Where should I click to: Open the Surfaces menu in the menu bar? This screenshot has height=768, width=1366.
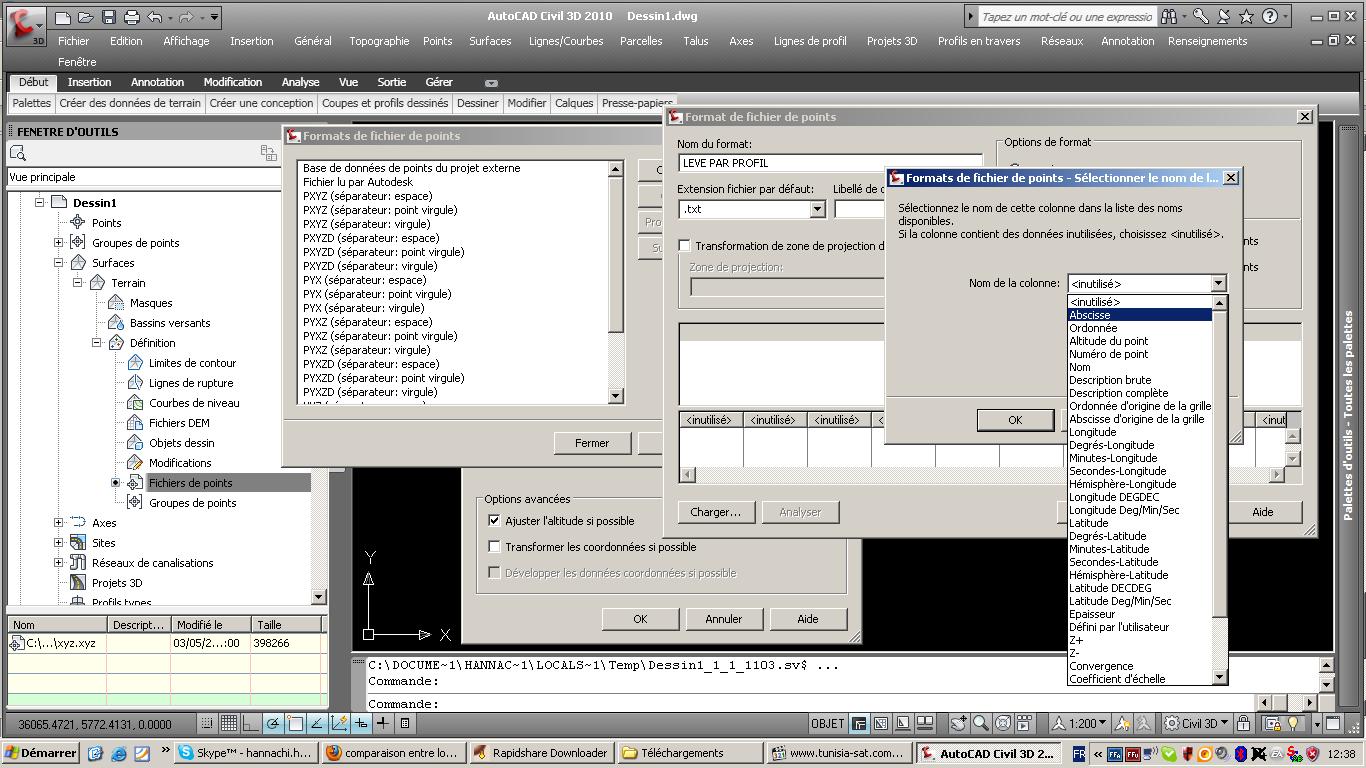pos(490,41)
